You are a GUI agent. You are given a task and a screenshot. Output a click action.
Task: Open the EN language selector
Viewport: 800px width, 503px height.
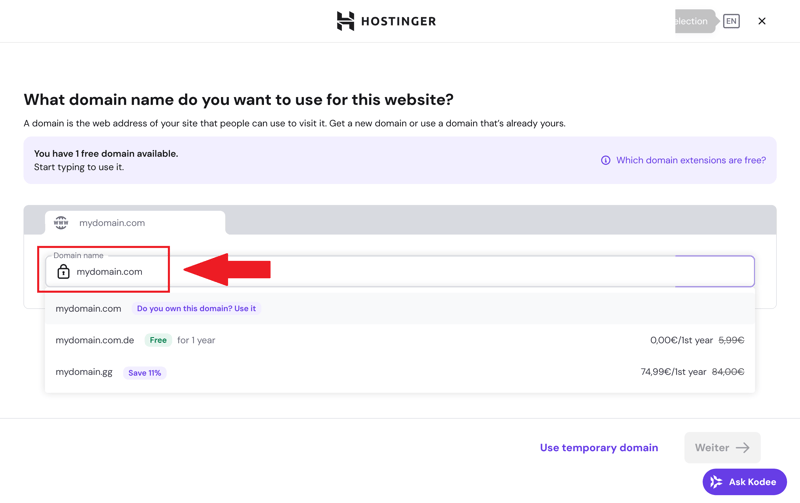coord(731,21)
